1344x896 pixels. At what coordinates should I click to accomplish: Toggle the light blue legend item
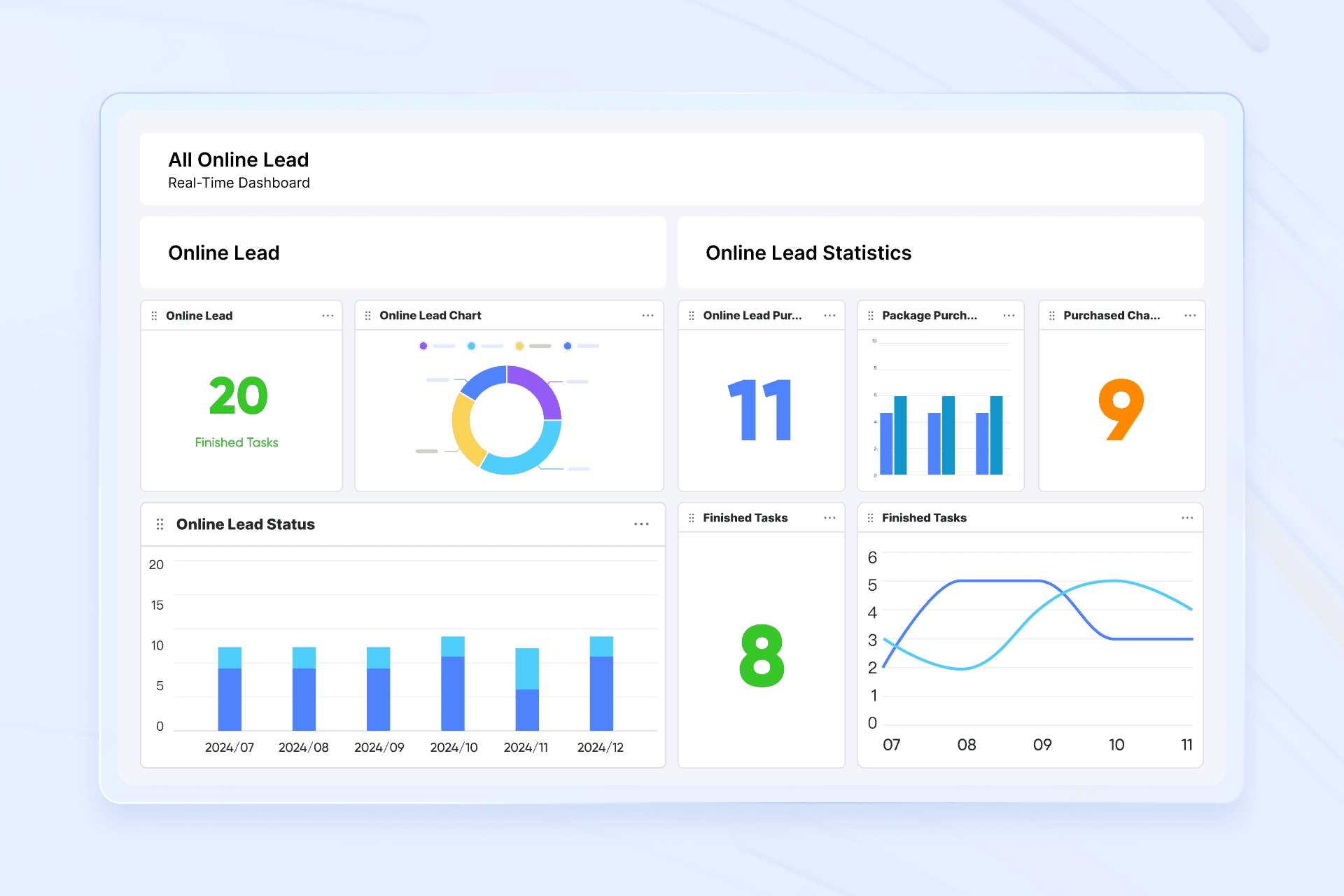tap(472, 346)
